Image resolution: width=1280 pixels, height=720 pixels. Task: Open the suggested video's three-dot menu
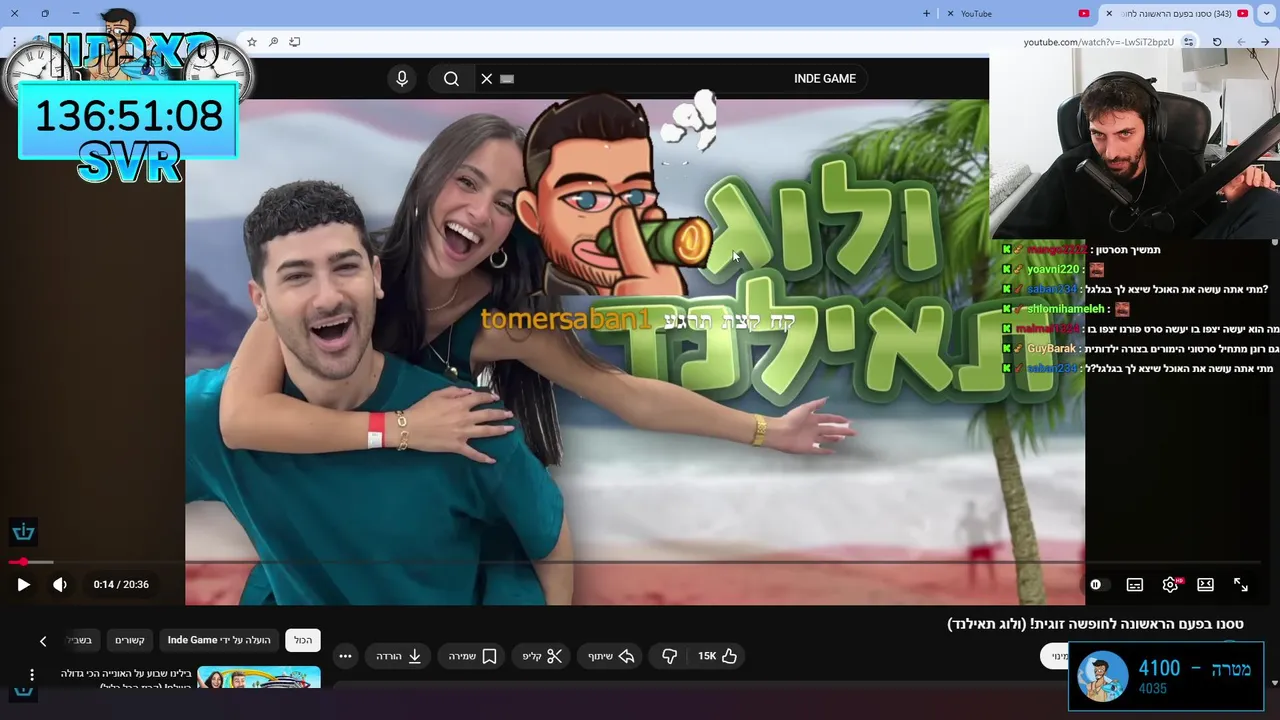32,675
